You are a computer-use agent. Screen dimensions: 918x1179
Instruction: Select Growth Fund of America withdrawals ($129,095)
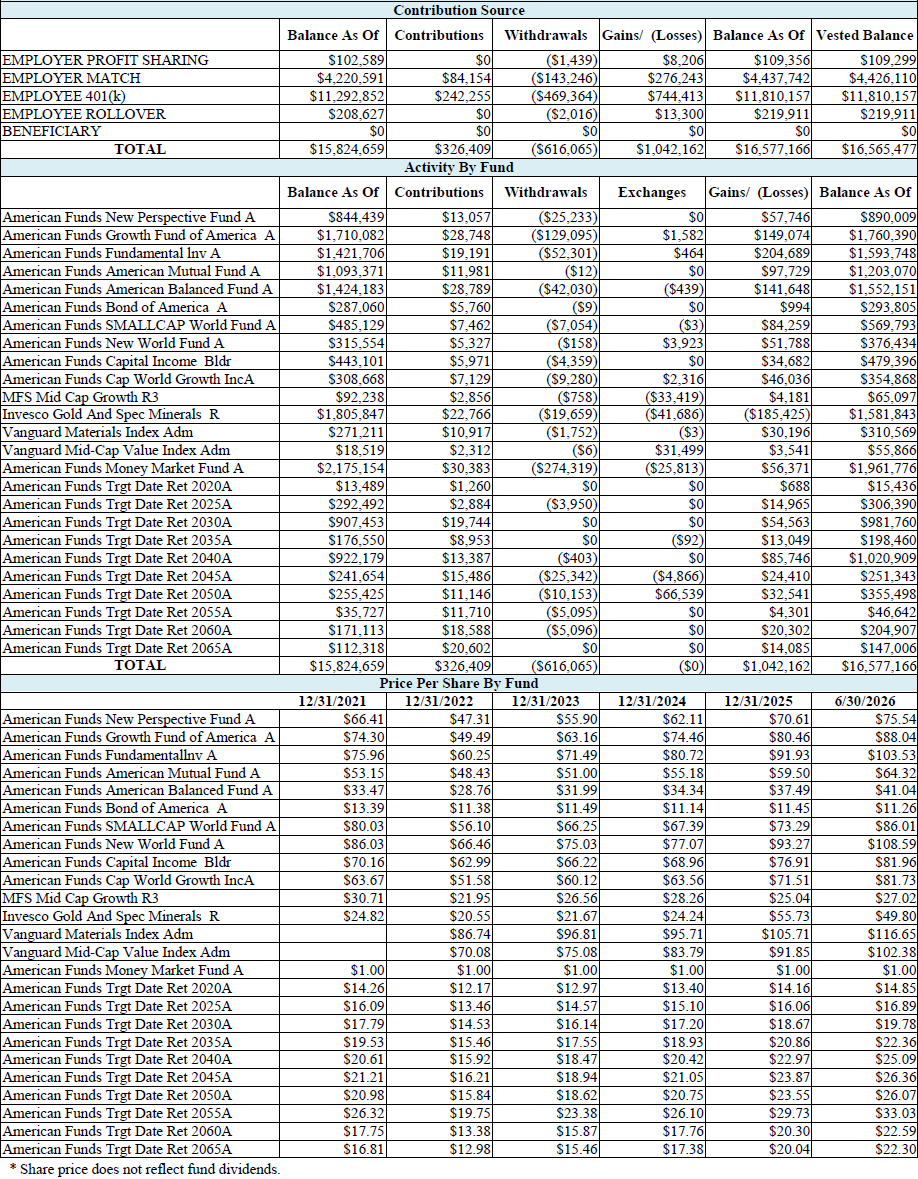click(x=564, y=235)
